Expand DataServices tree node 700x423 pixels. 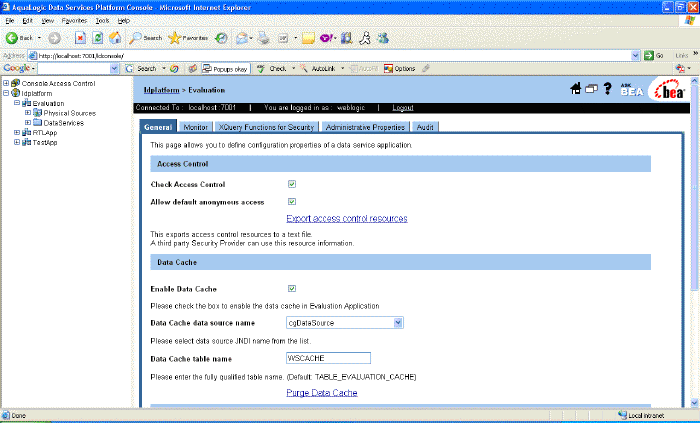[x=28, y=123]
